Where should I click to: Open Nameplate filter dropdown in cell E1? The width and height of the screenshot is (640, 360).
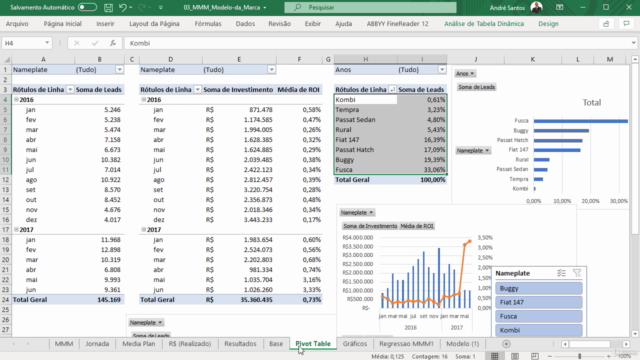tap(271, 70)
